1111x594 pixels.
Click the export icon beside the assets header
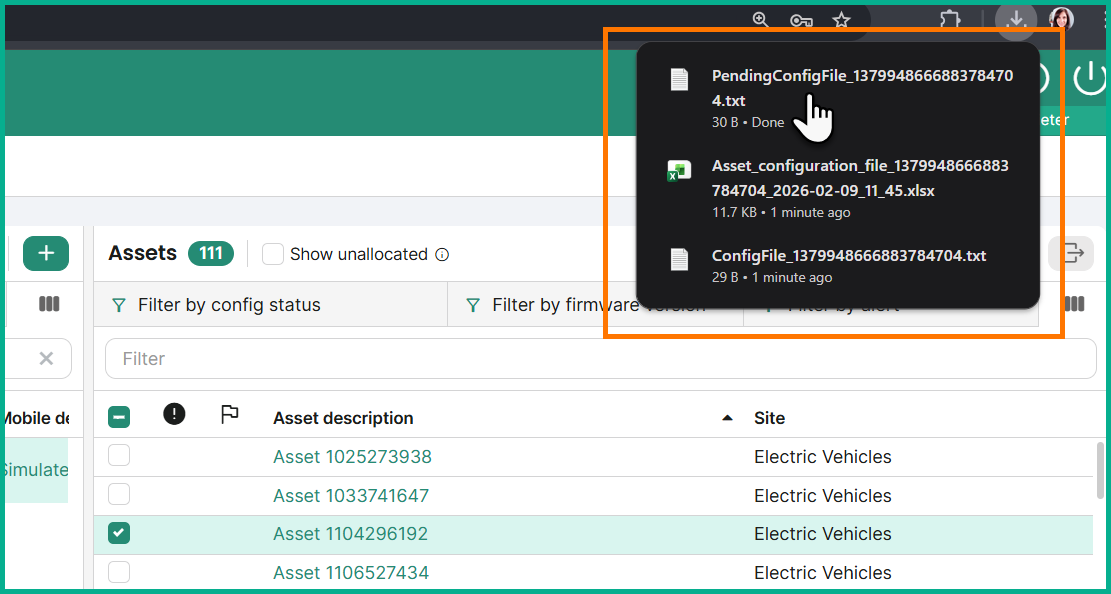pos(1072,254)
